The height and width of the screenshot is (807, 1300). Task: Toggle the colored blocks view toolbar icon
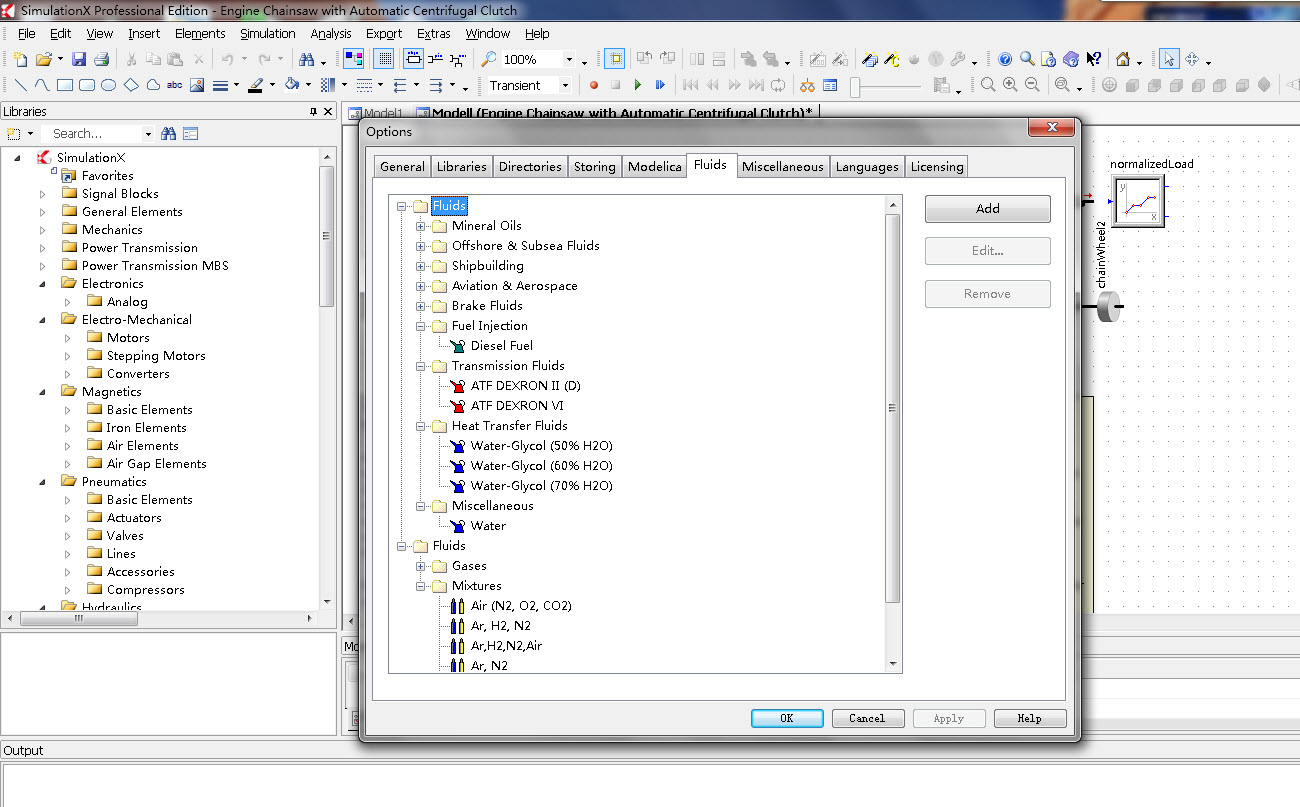[x=353, y=59]
